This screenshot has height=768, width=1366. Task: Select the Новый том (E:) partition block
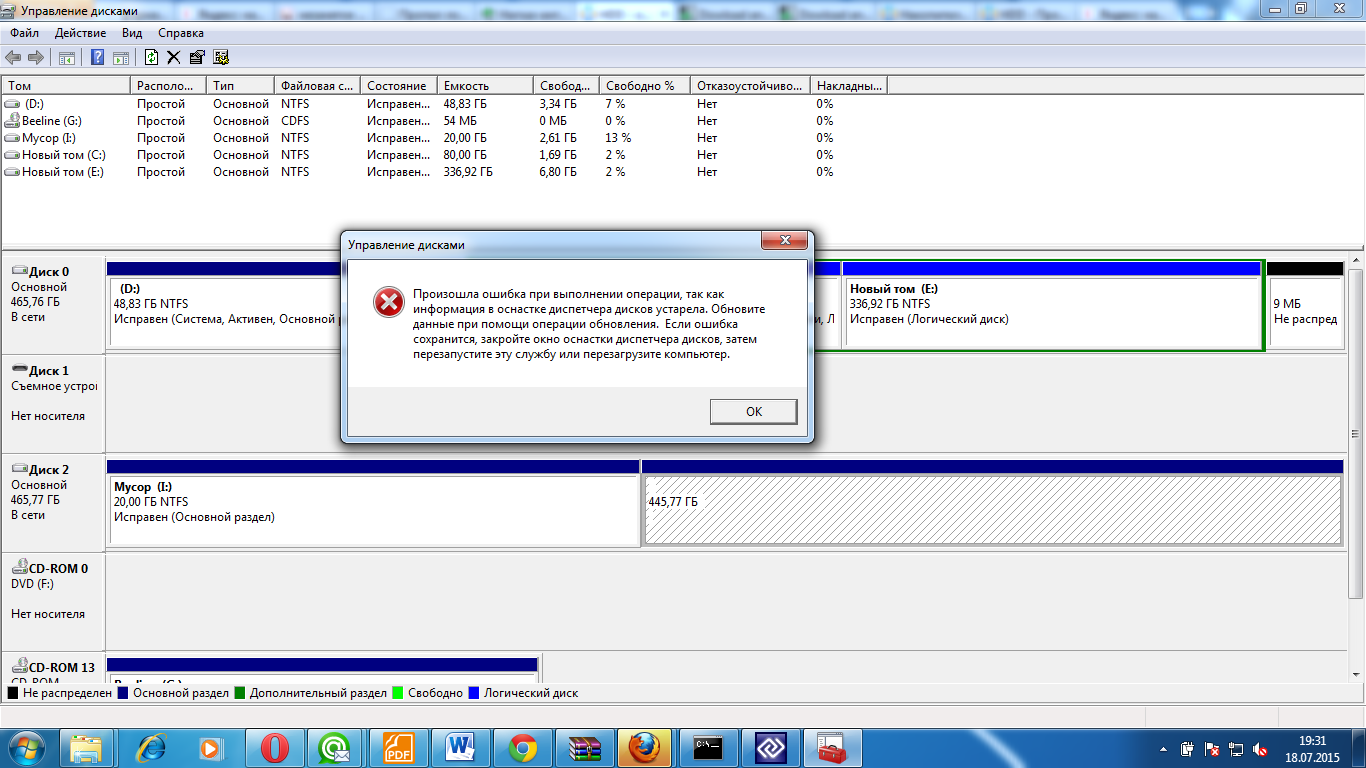pos(1052,310)
